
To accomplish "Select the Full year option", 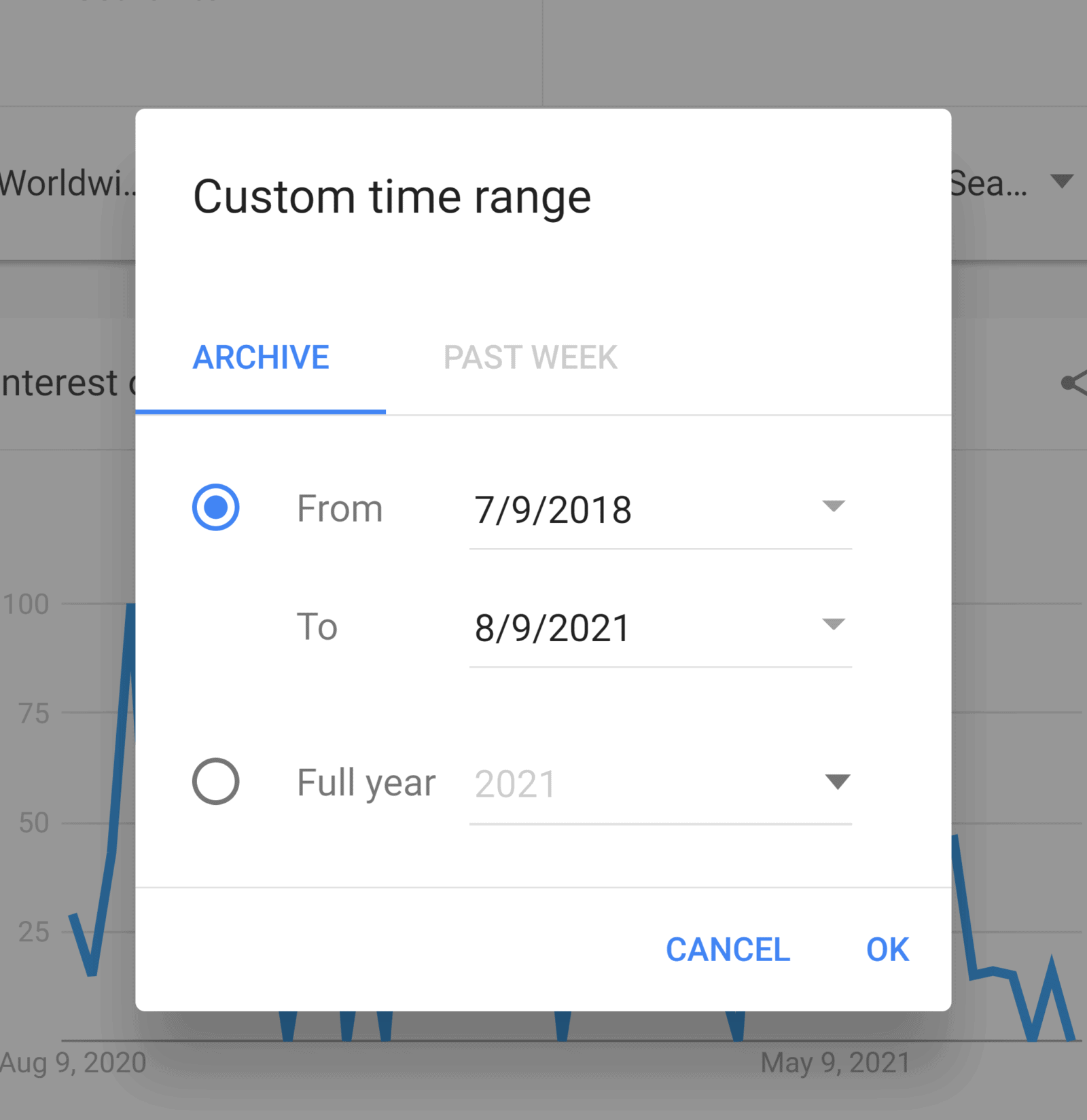I will click(x=216, y=782).
